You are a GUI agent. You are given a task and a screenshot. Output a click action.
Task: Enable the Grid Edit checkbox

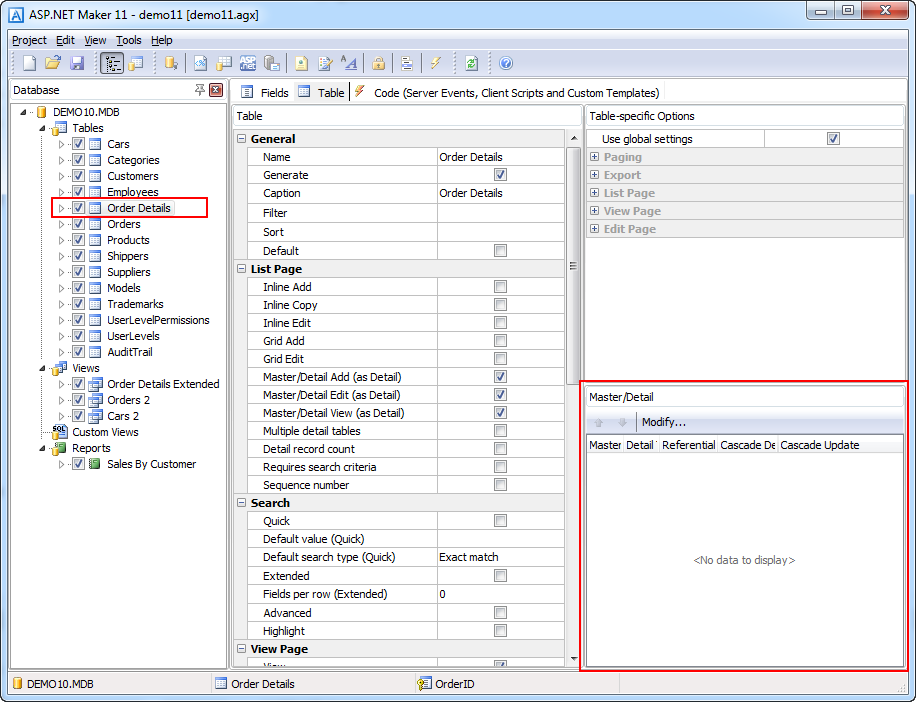point(500,359)
